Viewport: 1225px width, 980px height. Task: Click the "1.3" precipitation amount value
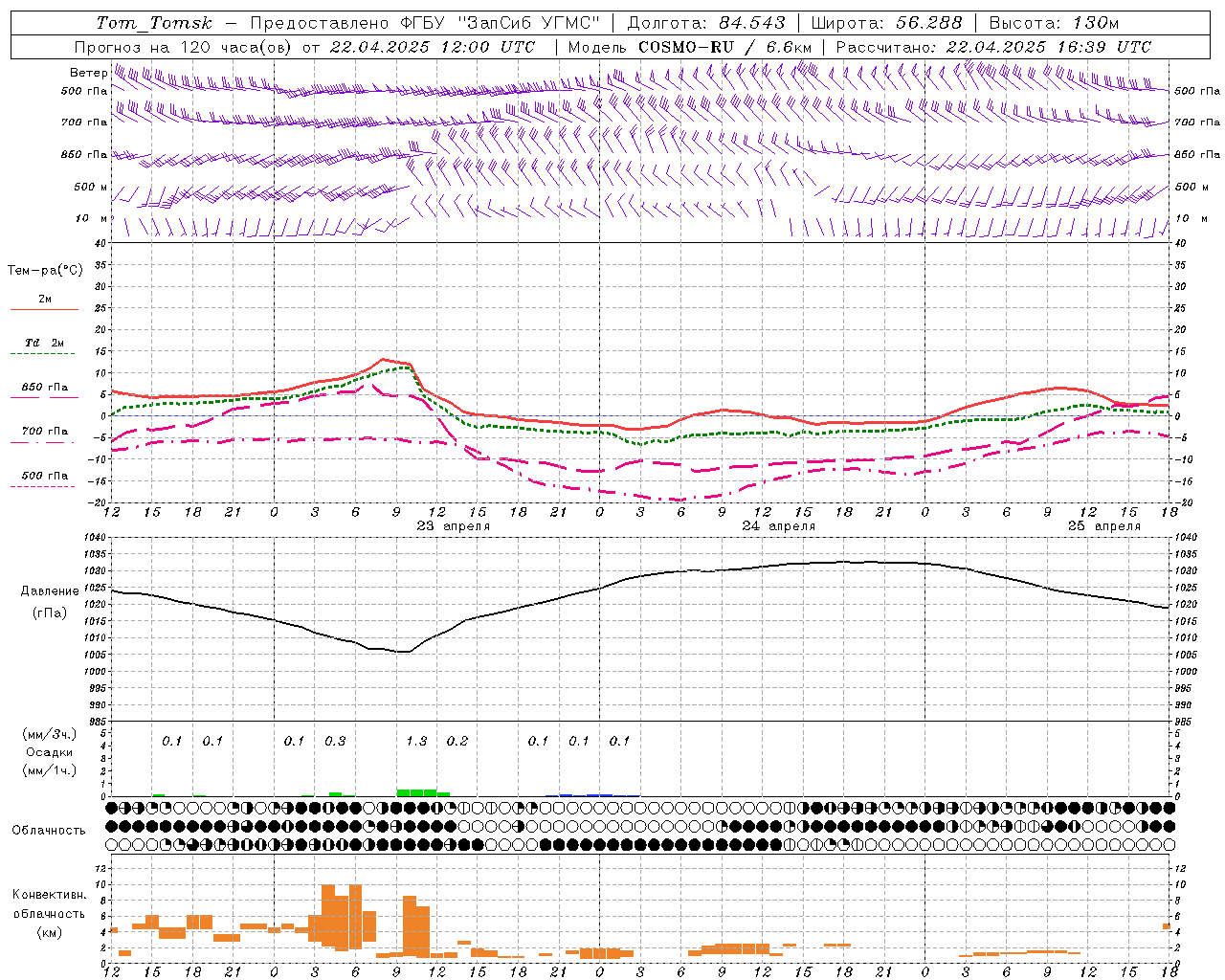coord(416,742)
